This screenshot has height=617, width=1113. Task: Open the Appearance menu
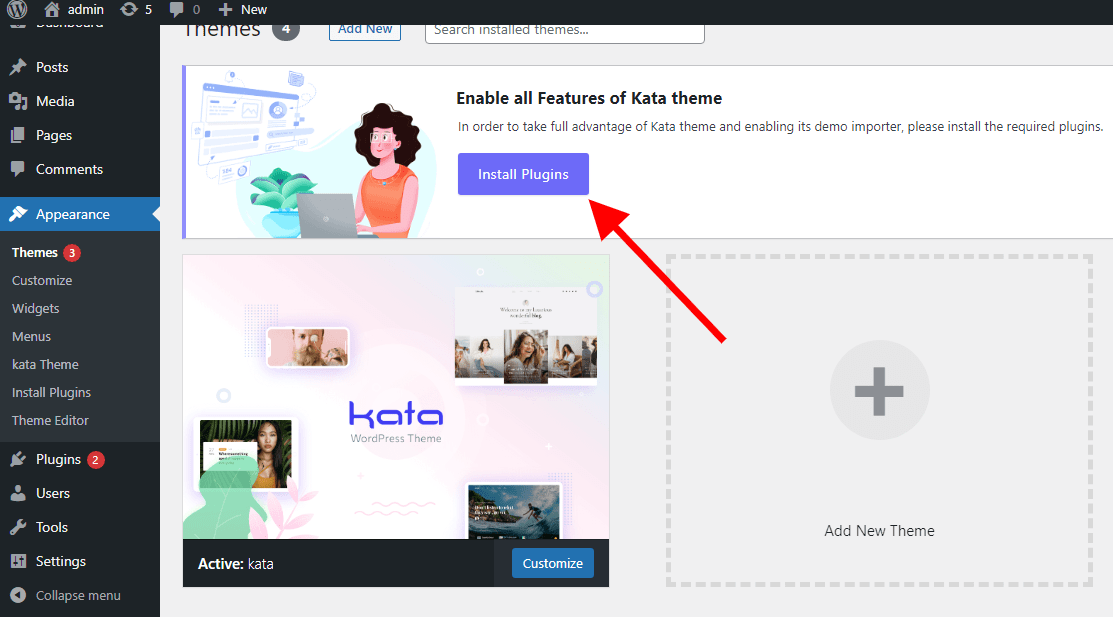point(80,214)
